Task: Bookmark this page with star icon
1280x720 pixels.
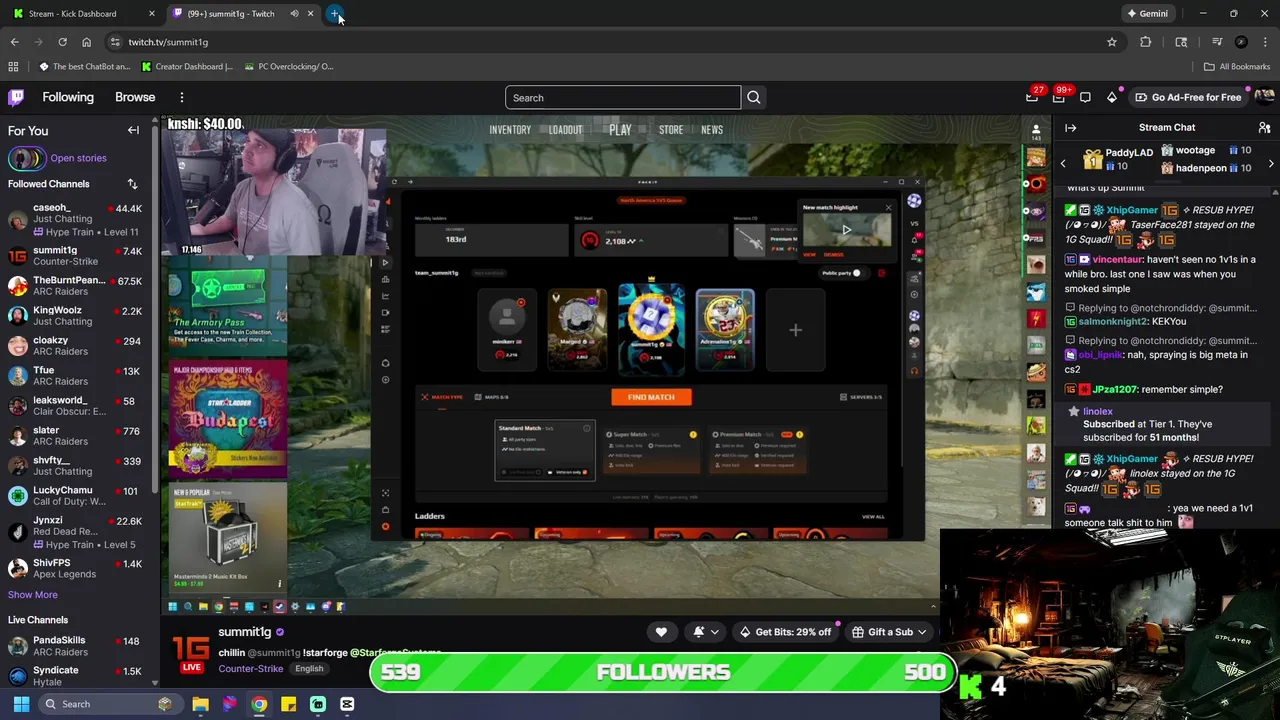Action: click(1111, 42)
